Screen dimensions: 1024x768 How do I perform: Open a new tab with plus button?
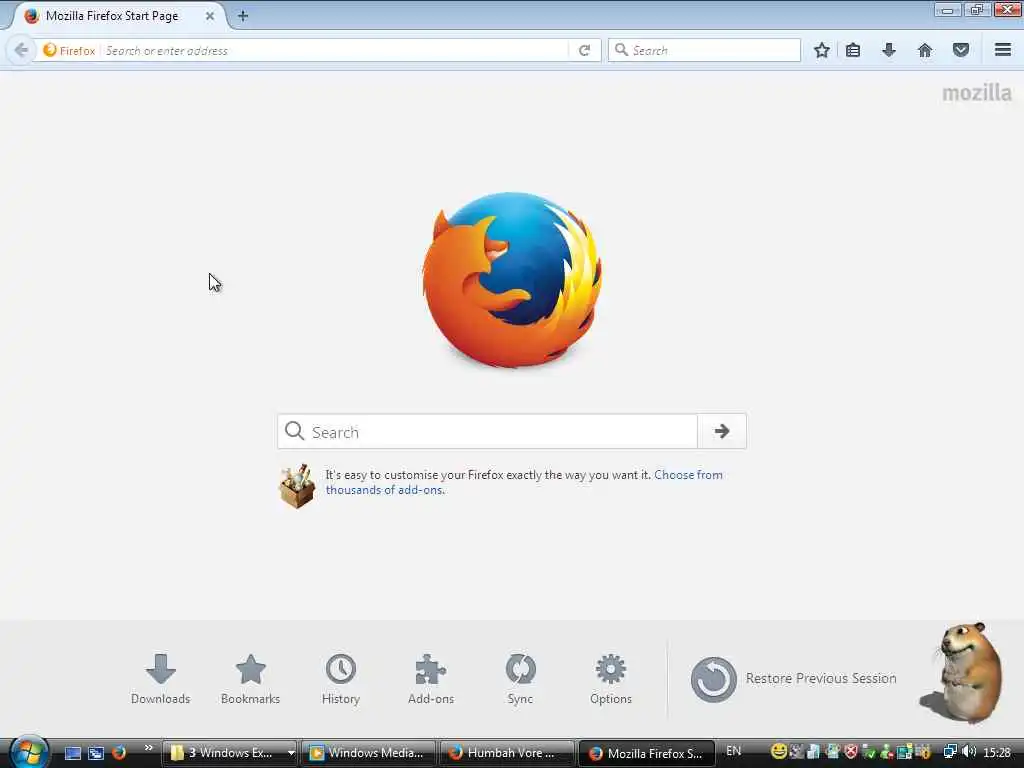tap(242, 16)
